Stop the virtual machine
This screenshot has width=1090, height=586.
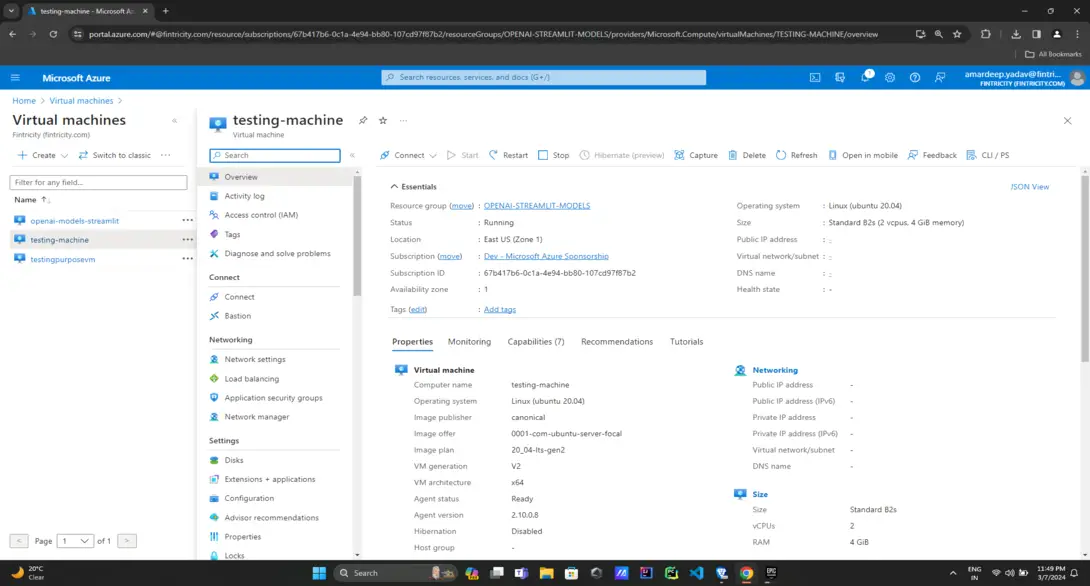pyautogui.click(x=553, y=155)
